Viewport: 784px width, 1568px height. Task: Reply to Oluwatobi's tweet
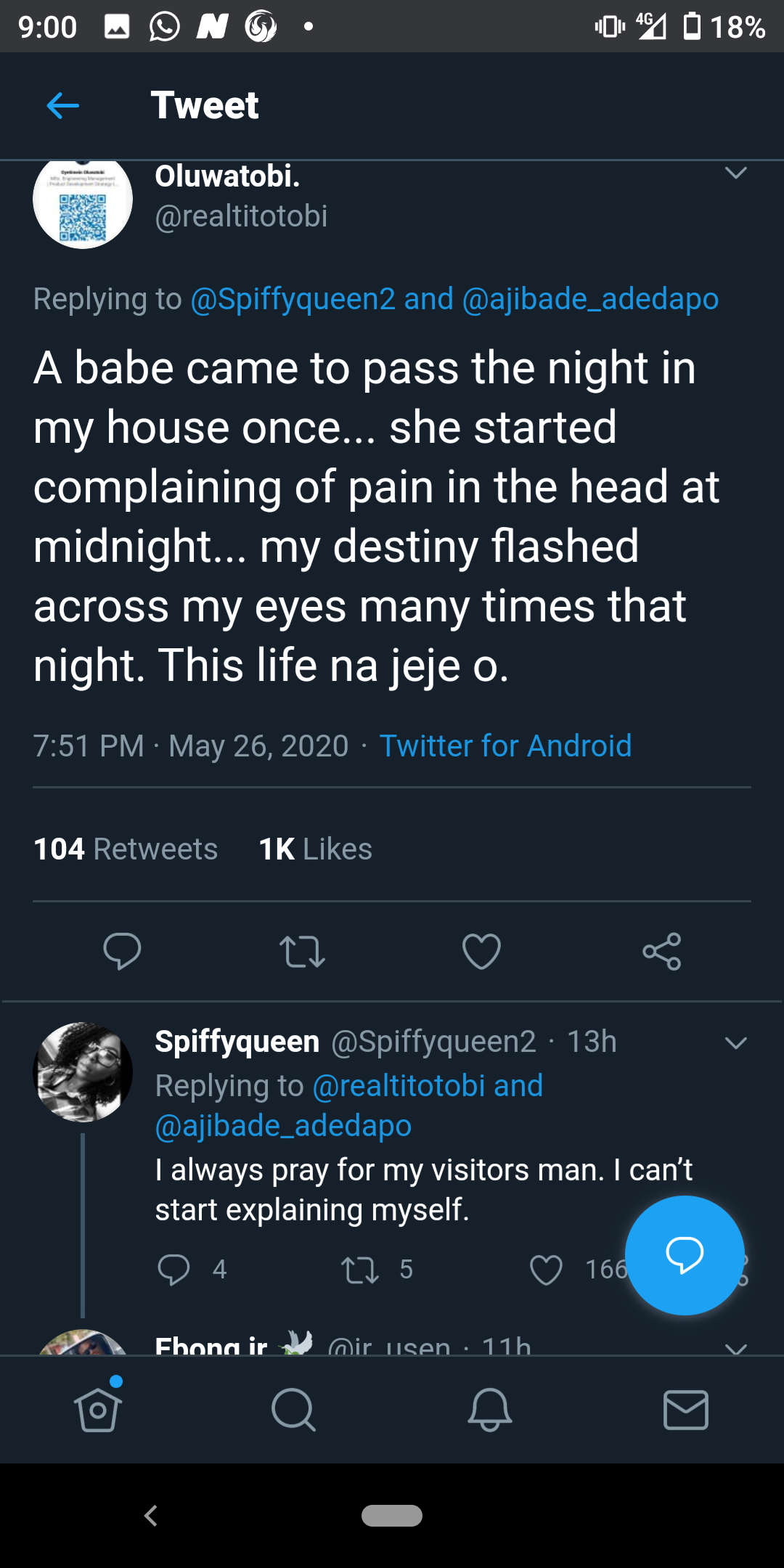pyautogui.click(x=122, y=951)
